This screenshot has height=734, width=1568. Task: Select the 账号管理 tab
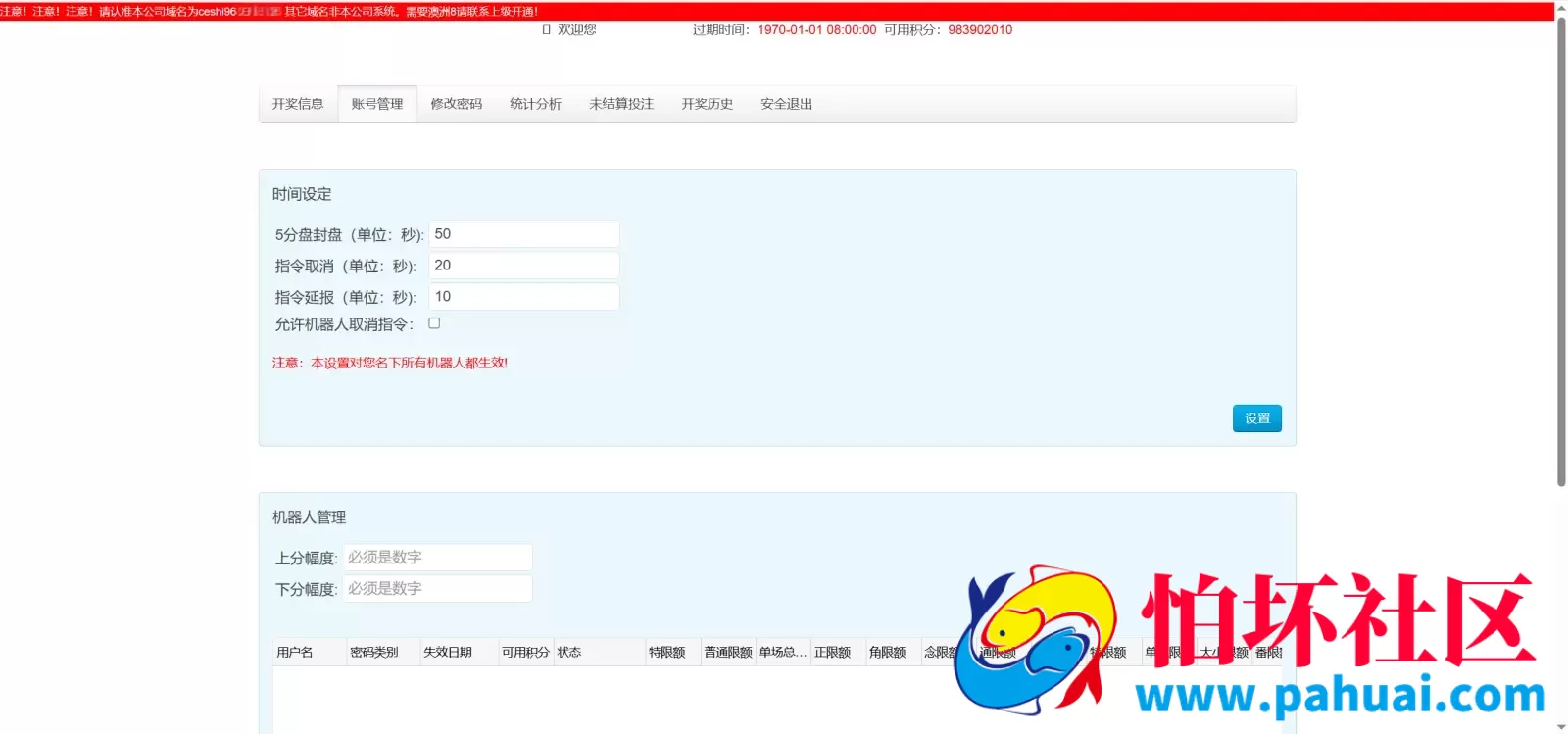[377, 104]
